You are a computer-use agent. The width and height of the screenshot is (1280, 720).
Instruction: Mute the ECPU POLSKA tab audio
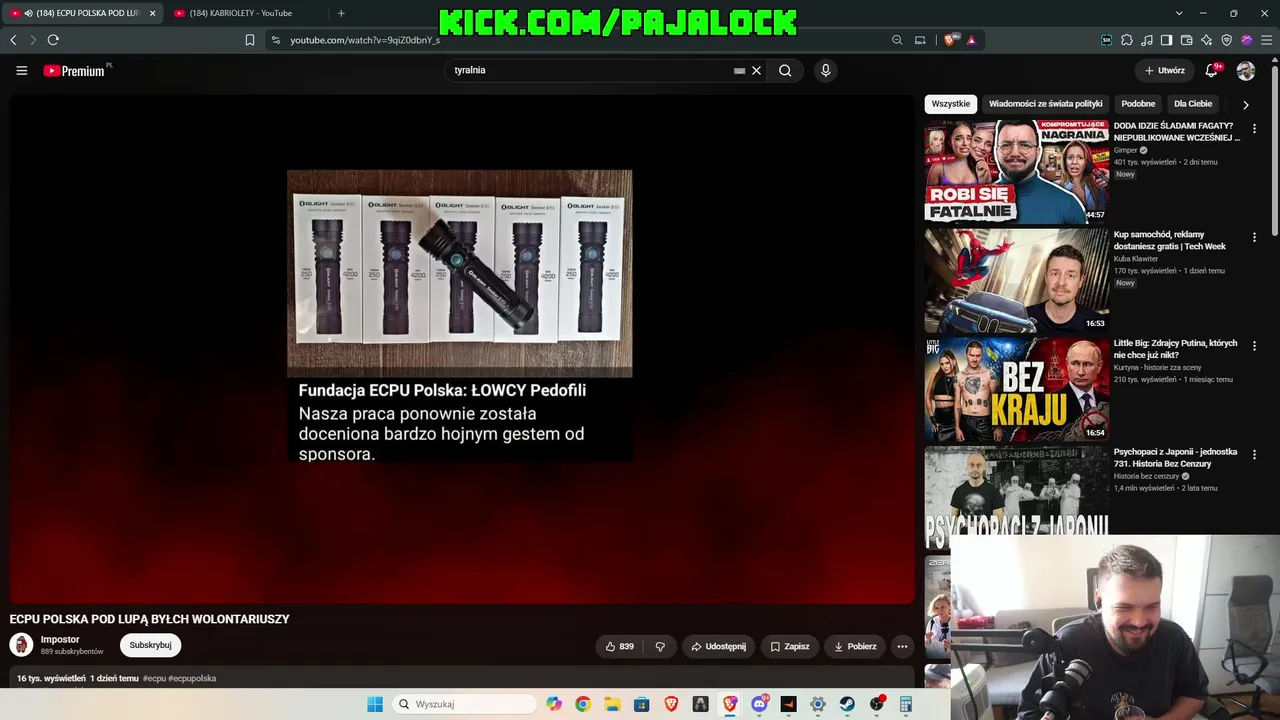pos(27,13)
